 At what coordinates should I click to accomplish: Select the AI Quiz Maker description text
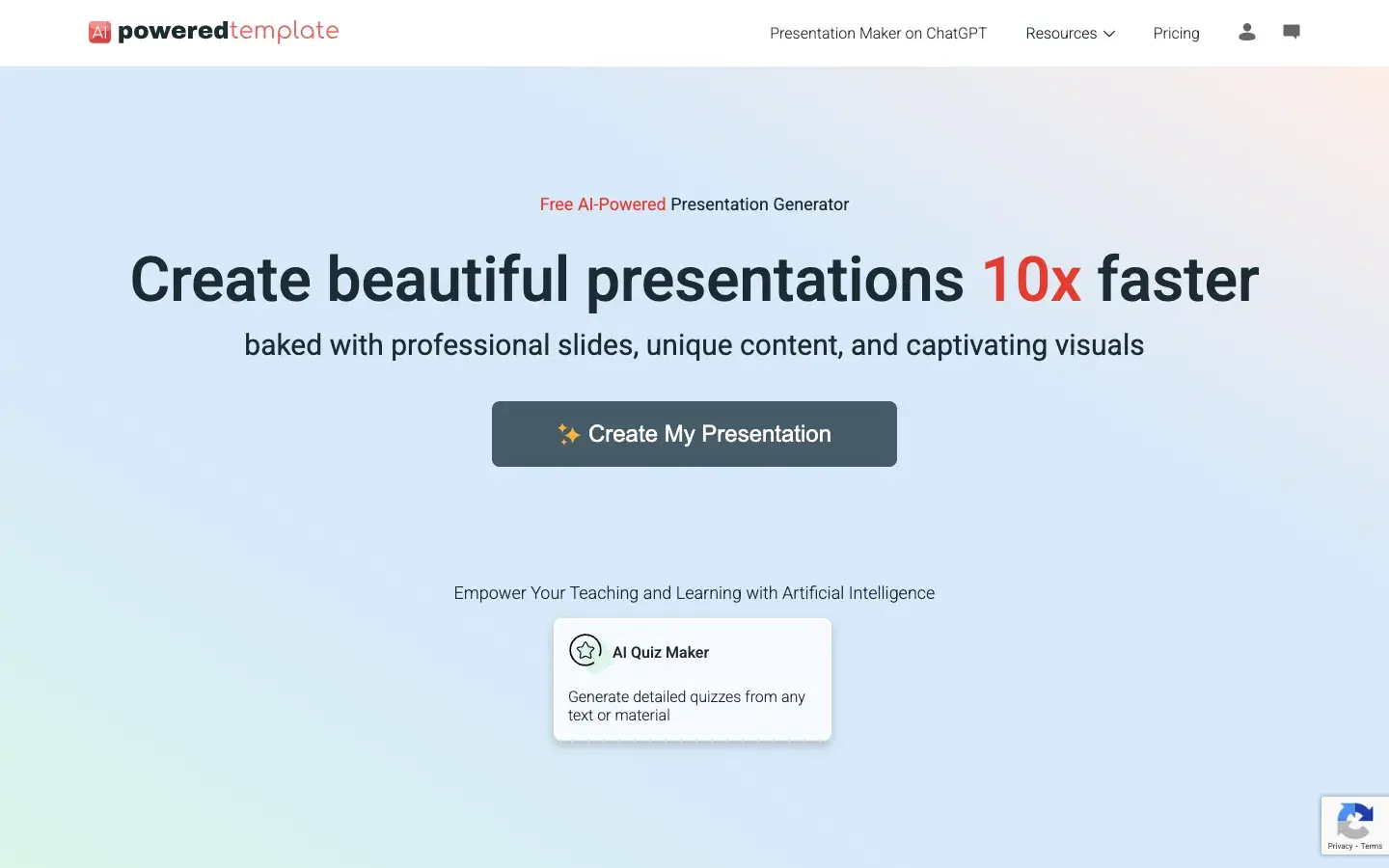point(686,706)
